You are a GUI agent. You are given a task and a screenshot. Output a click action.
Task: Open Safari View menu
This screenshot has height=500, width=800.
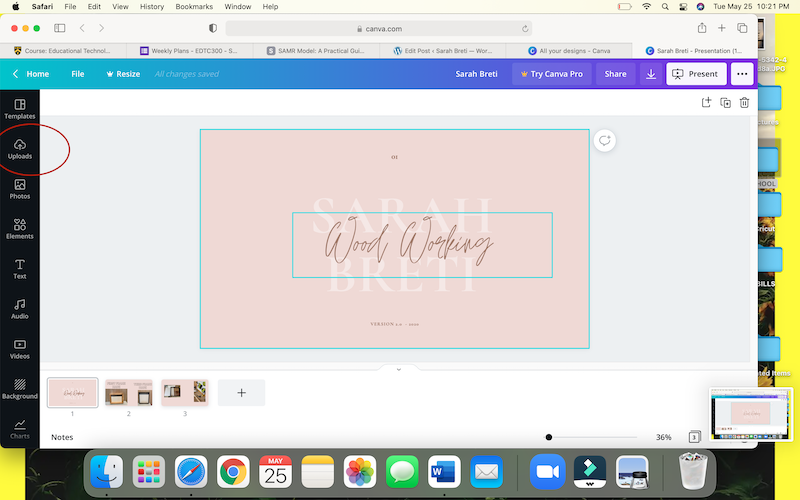pos(120,7)
